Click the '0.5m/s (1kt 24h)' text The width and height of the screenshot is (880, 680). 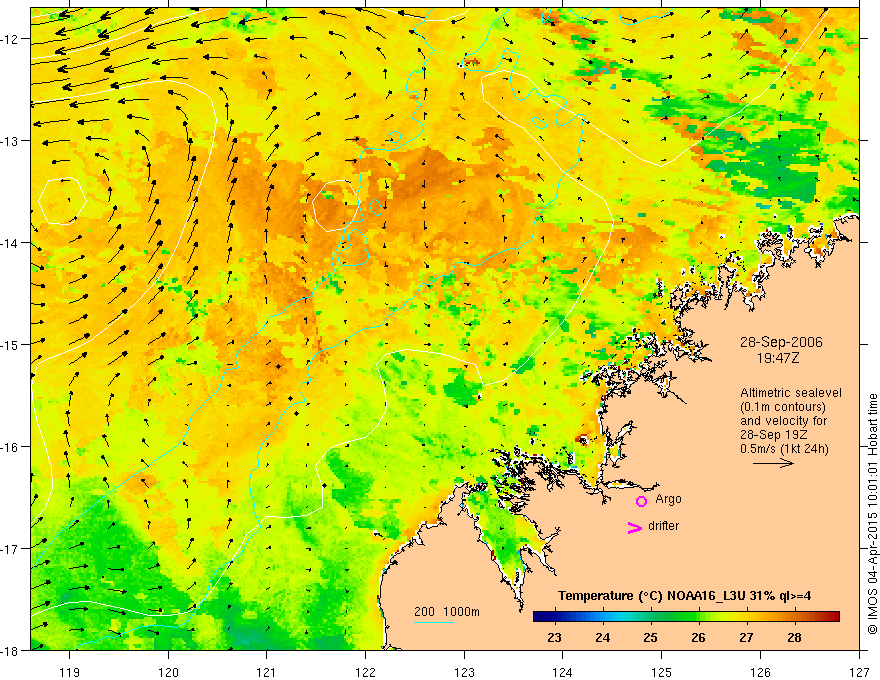point(785,449)
